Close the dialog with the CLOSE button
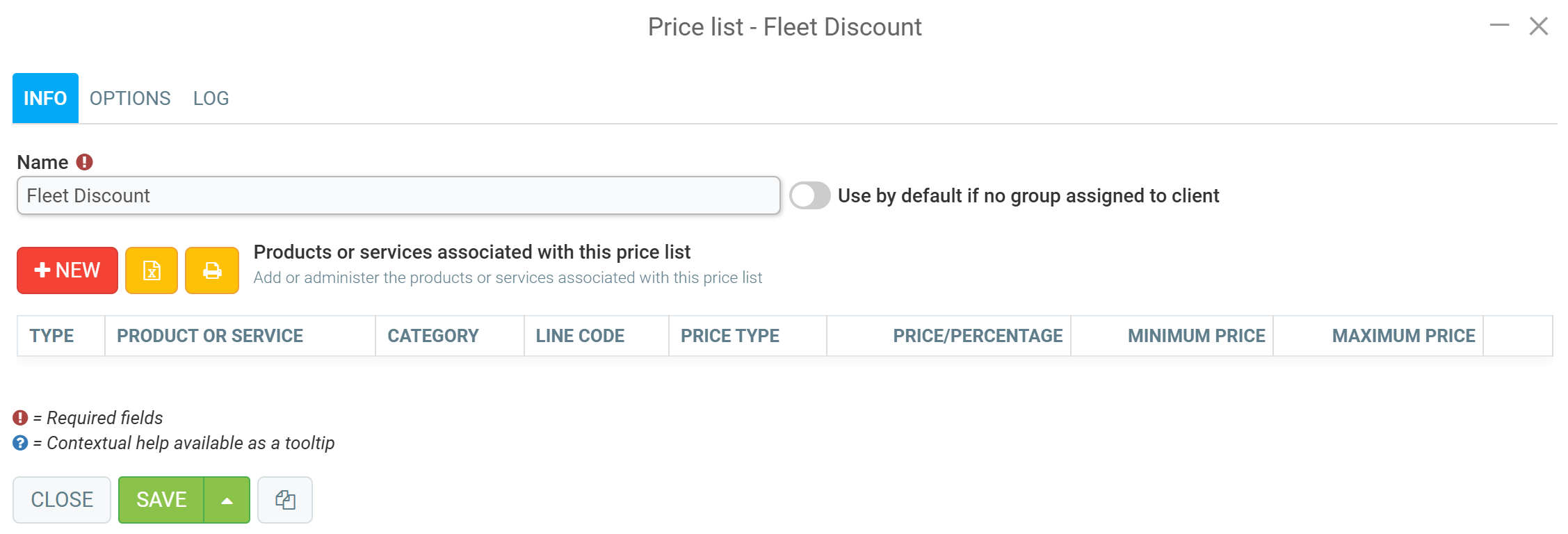Screen dimensions: 1568x534 (x=62, y=499)
